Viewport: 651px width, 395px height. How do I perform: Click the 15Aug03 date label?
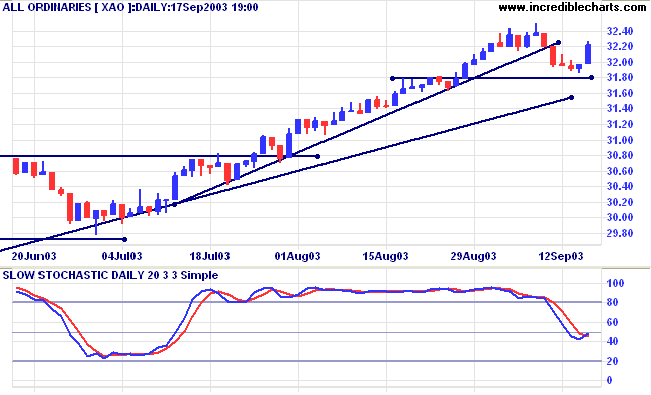386,256
